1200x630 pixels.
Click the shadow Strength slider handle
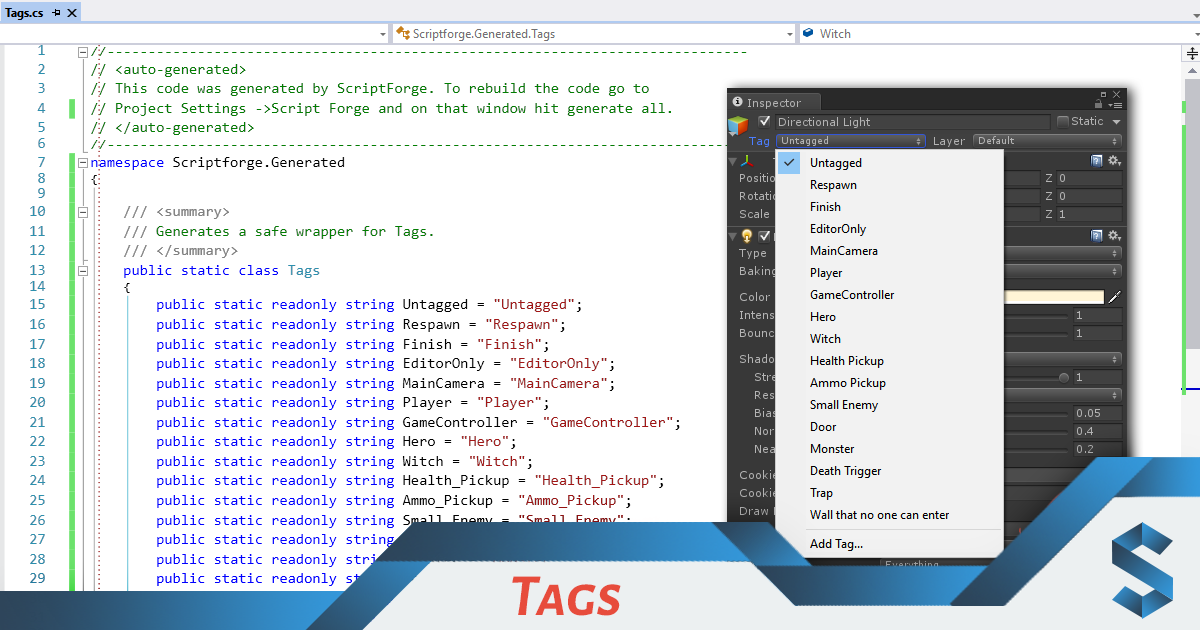(x=1064, y=378)
